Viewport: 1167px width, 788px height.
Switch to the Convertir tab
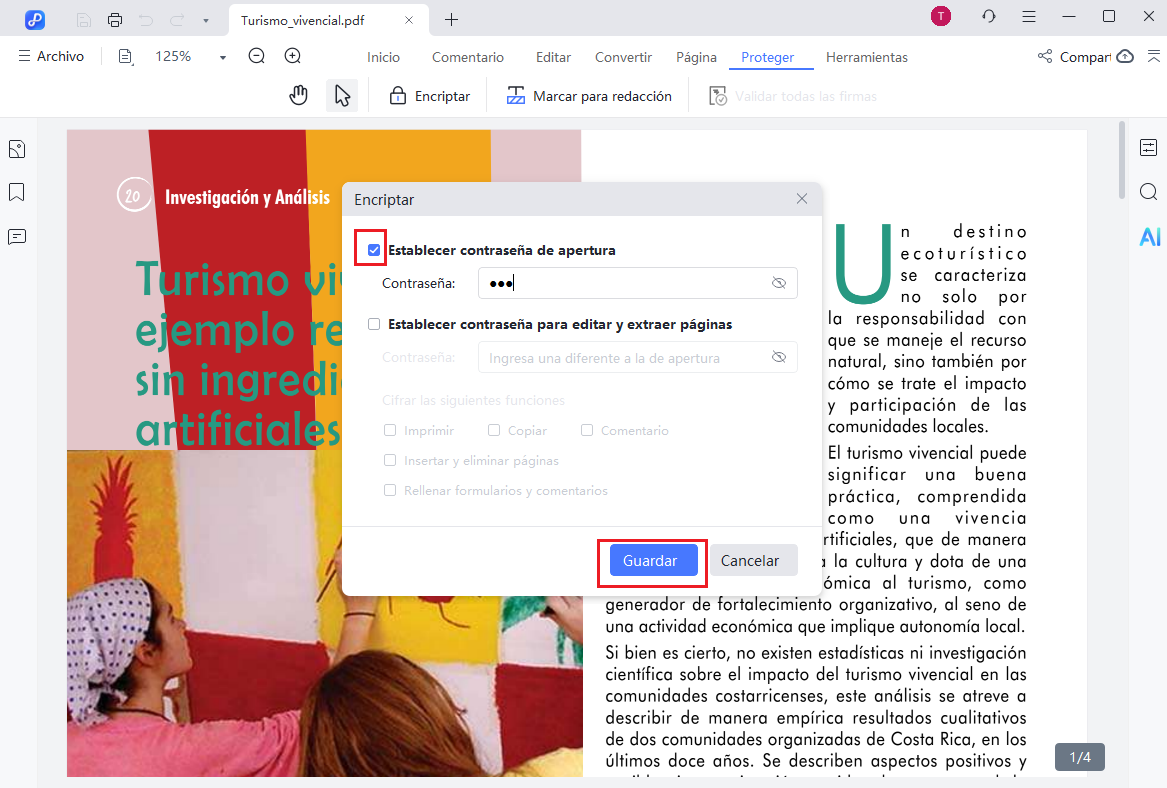click(622, 57)
